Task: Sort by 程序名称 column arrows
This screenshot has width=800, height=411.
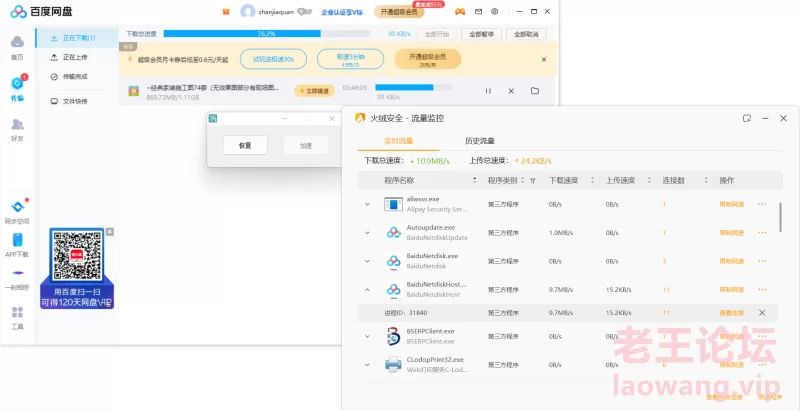Action: [474, 181]
